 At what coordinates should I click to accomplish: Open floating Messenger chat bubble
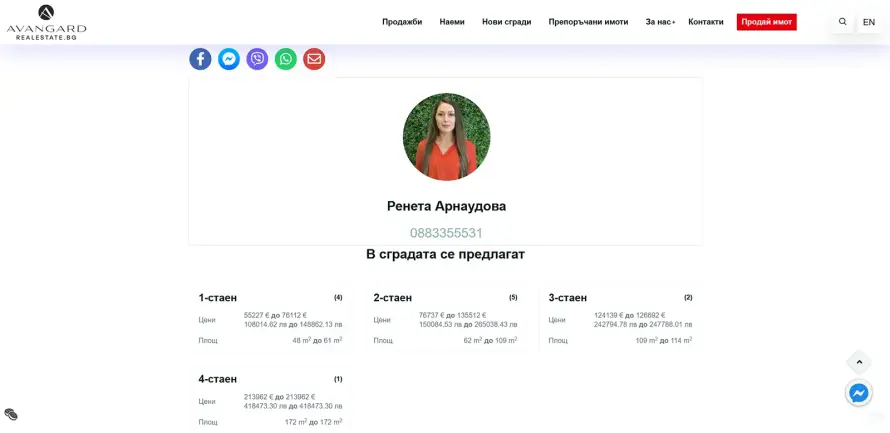pyautogui.click(x=859, y=393)
